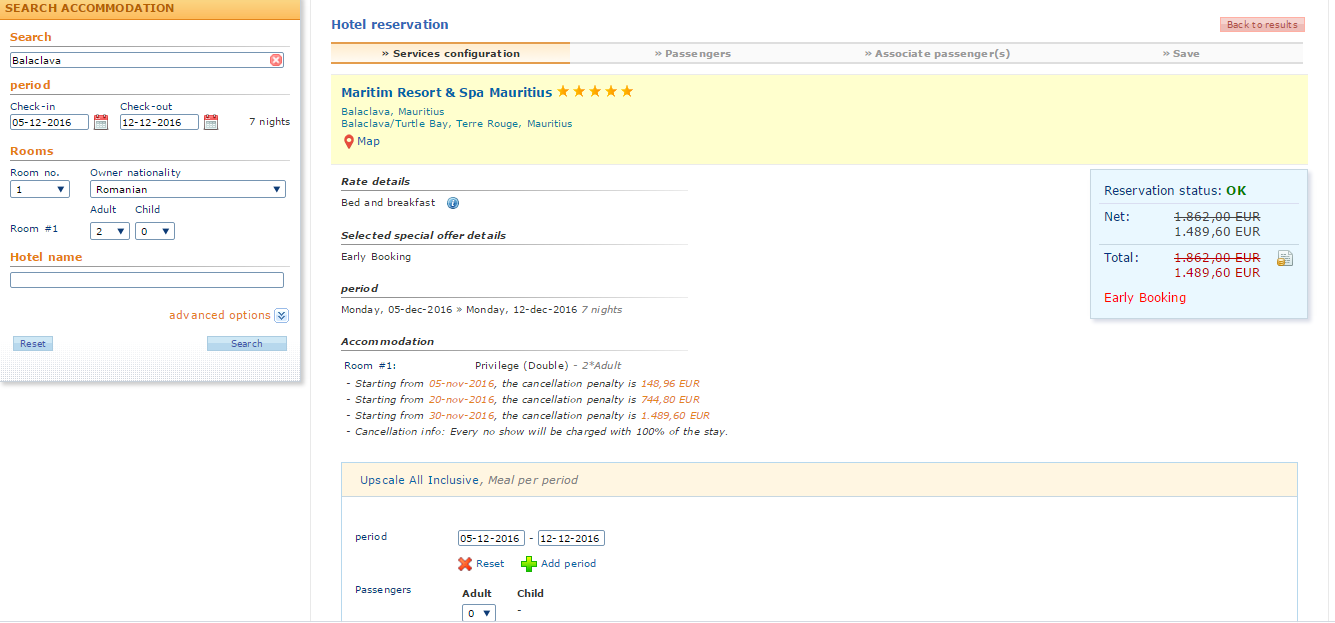Click the green Add period plus icon
1335x623 pixels.
click(529, 564)
